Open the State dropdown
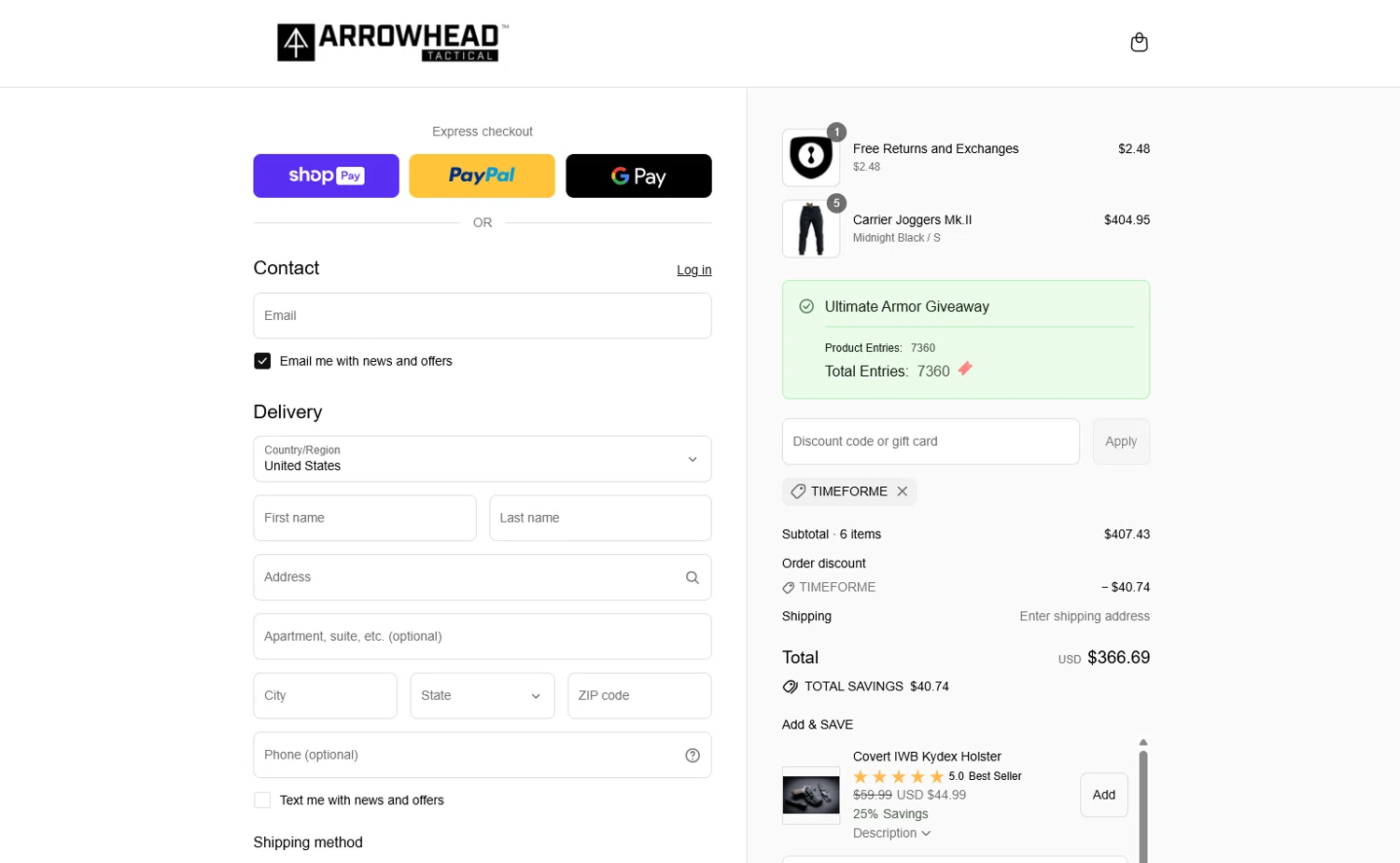The width and height of the screenshot is (1400, 863). point(482,696)
